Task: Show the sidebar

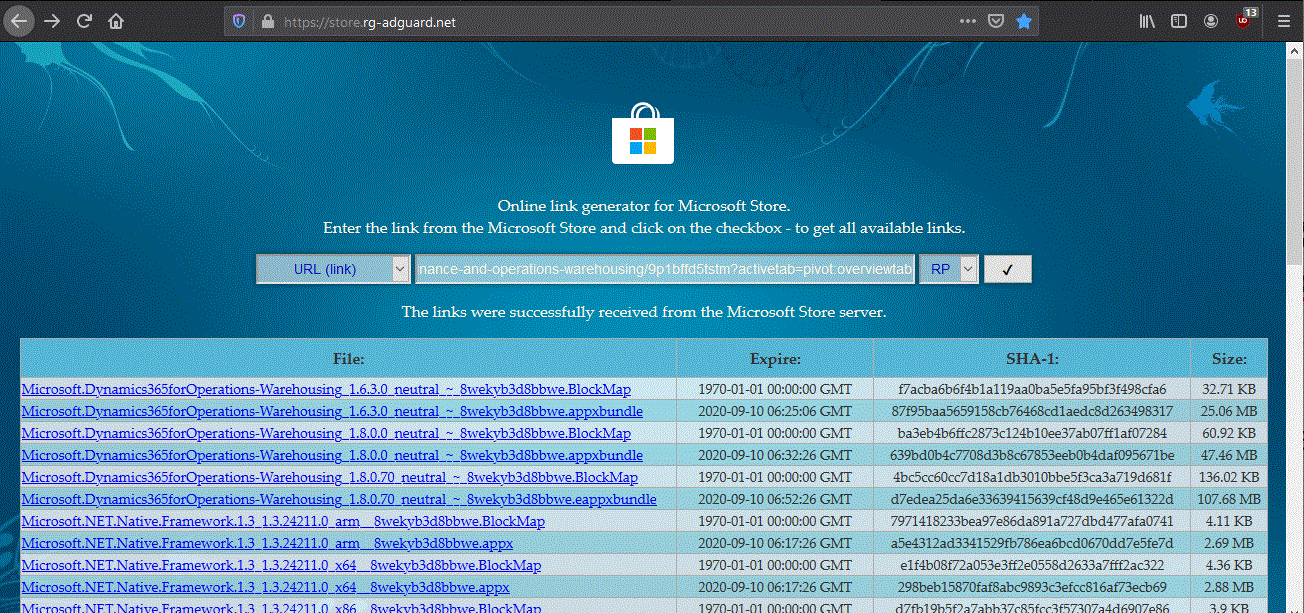Action: (1179, 21)
